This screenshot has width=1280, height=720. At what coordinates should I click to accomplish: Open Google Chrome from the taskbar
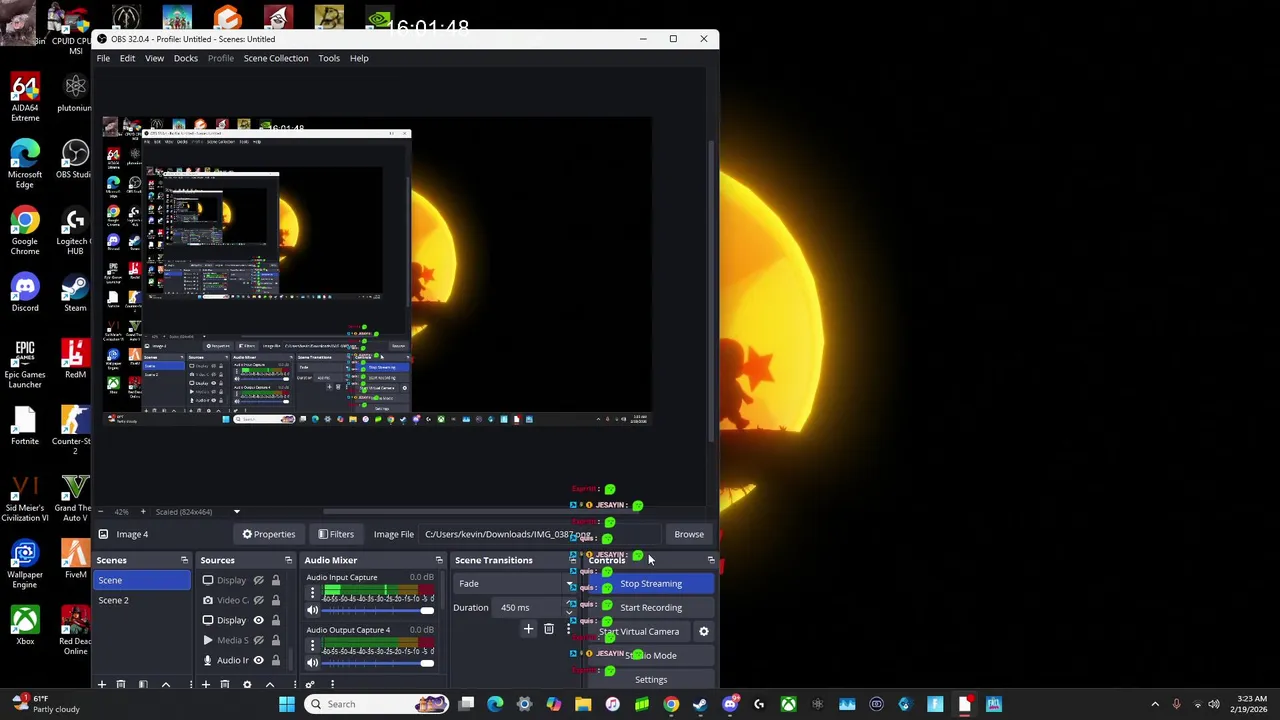(x=671, y=704)
